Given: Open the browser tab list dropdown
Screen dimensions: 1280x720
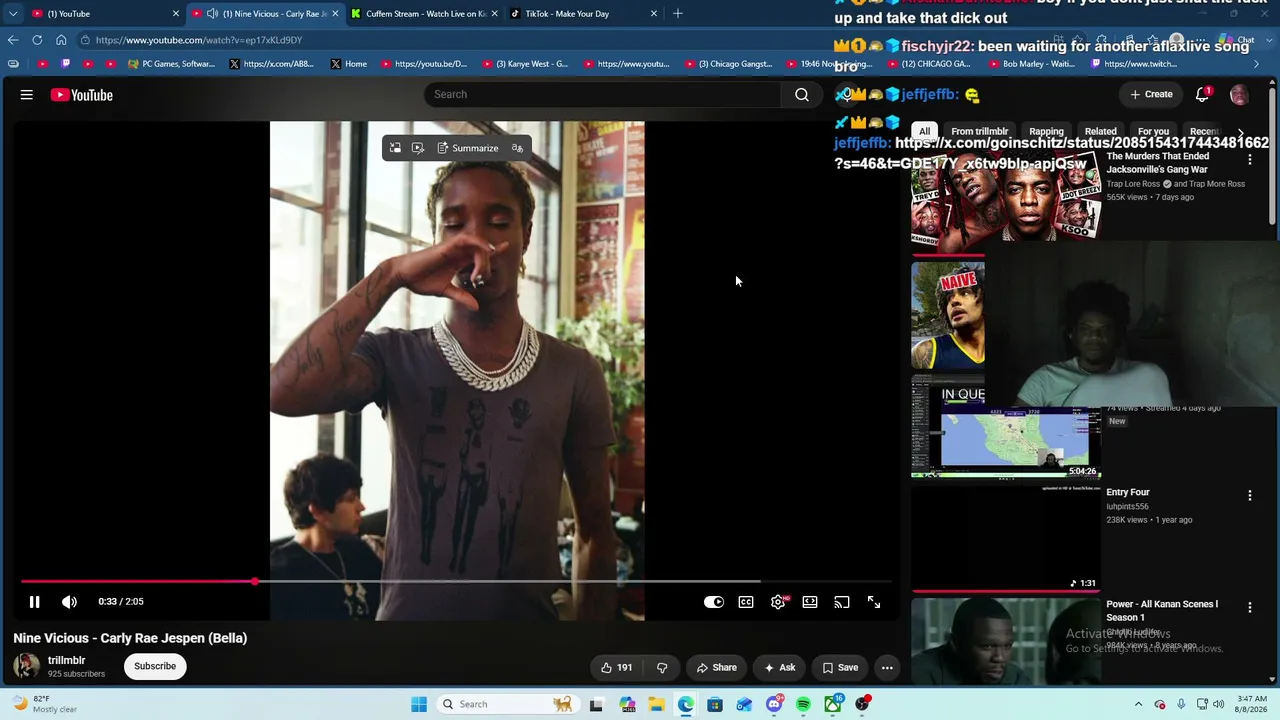Looking at the screenshot, I should point(12,13).
